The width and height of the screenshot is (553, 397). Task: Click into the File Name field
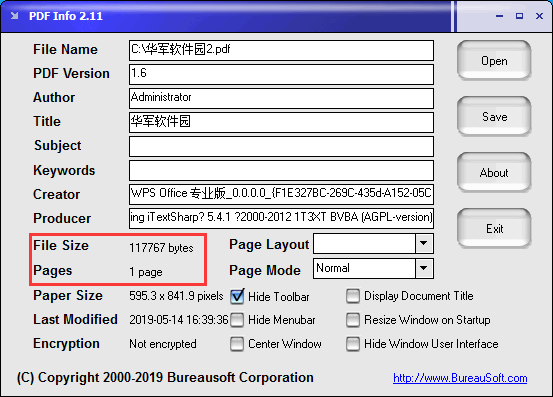[x=281, y=50]
